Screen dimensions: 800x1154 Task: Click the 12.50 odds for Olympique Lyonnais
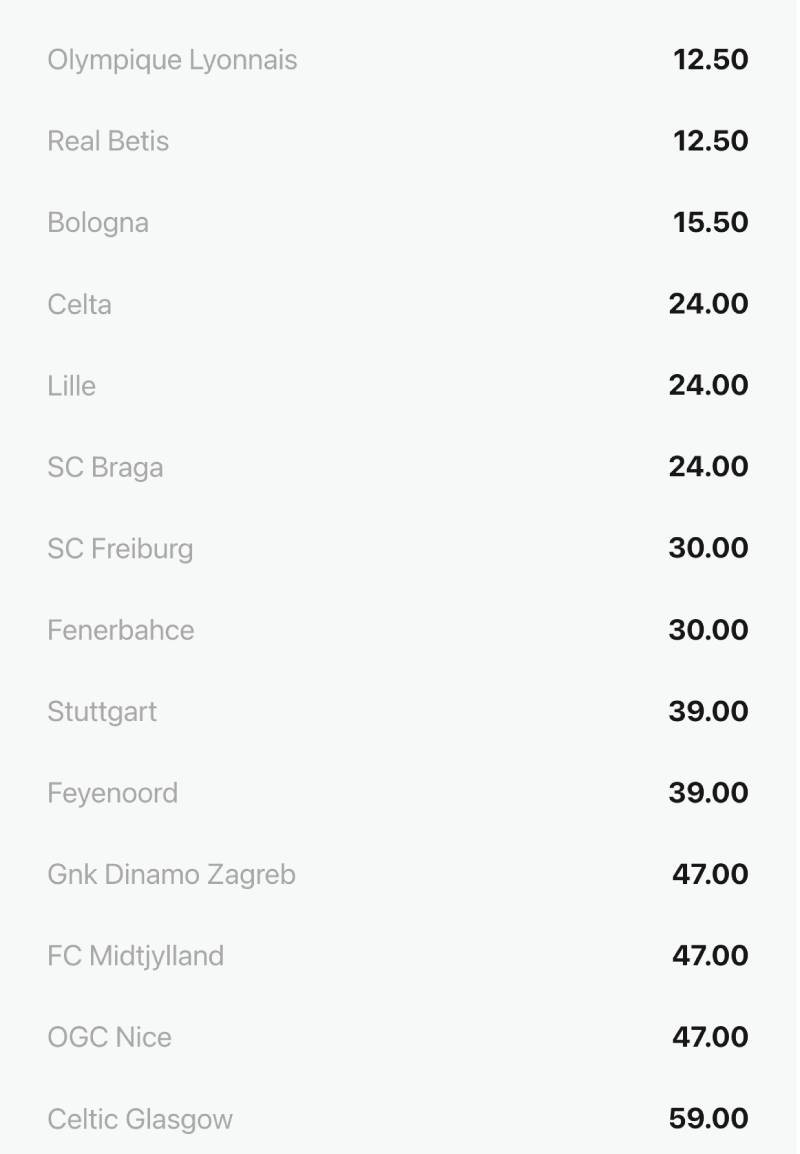click(x=710, y=60)
